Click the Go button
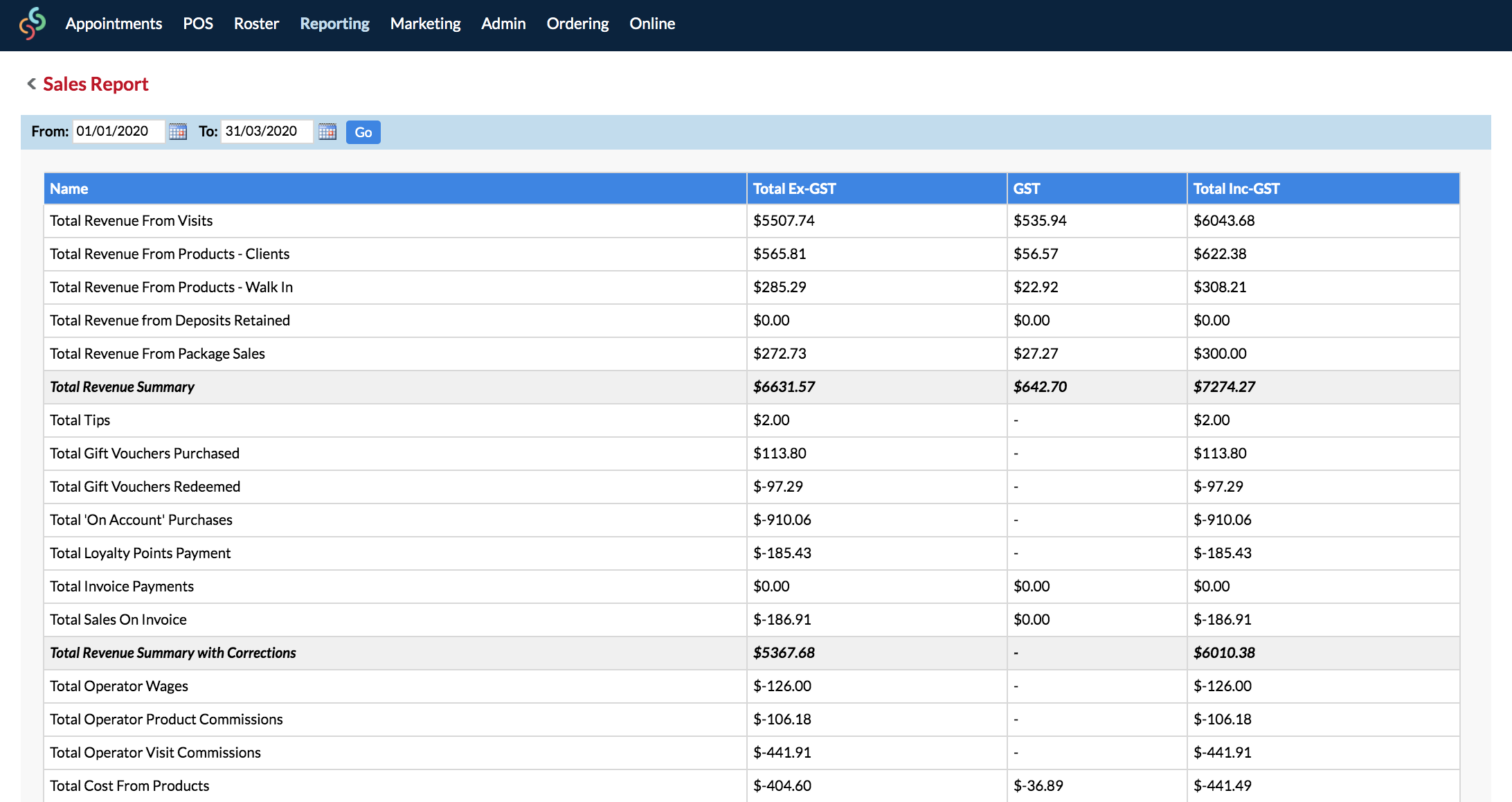1512x802 pixels. coord(363,132)
